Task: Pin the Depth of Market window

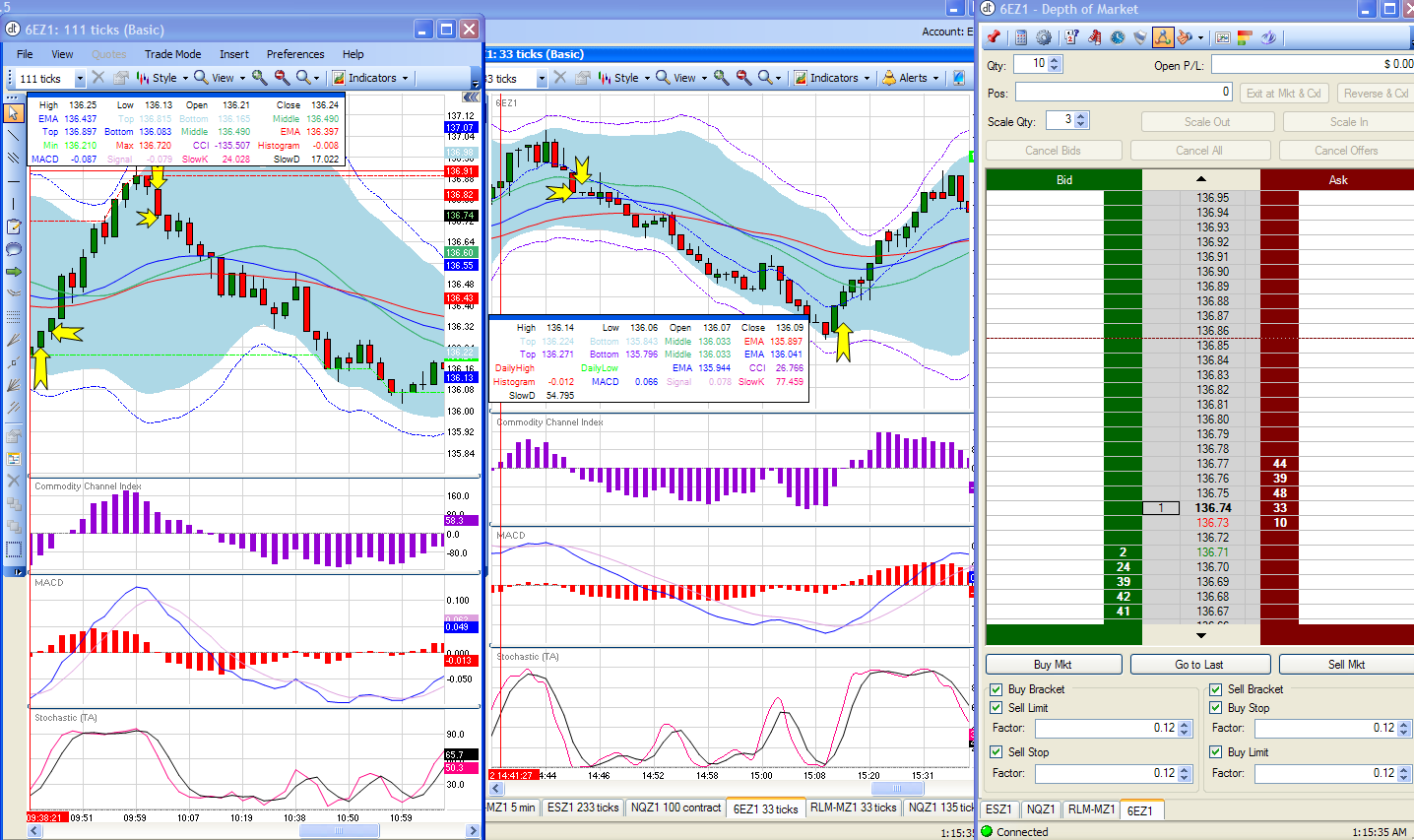Action: pyautogui.click(x=995, y=37)
